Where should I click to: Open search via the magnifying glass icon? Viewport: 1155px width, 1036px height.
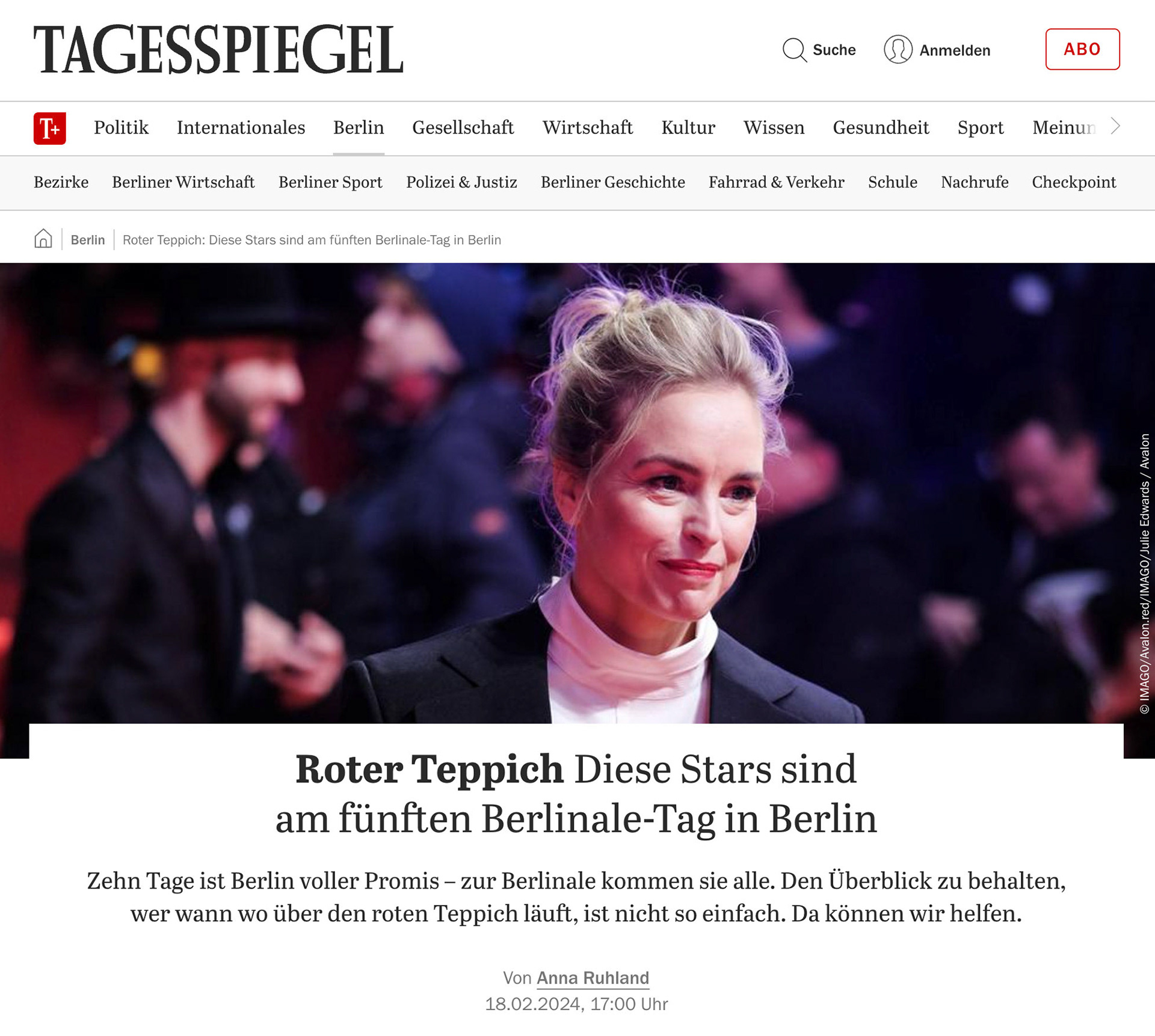(x=795, y=50)
